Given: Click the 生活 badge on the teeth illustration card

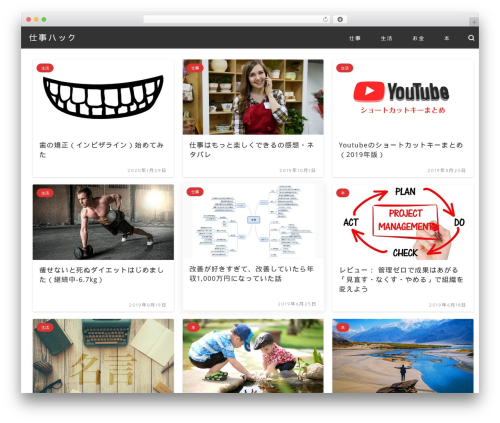Looking at the screenshot, I should pyautogui.click(x=45, y=68).
